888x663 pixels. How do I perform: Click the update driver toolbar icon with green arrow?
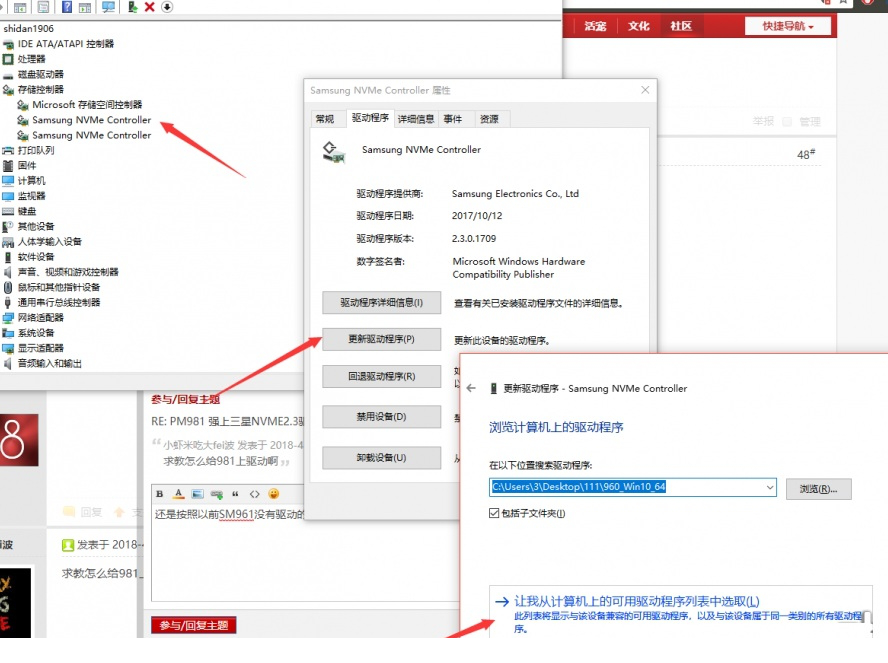pos(133,7)
